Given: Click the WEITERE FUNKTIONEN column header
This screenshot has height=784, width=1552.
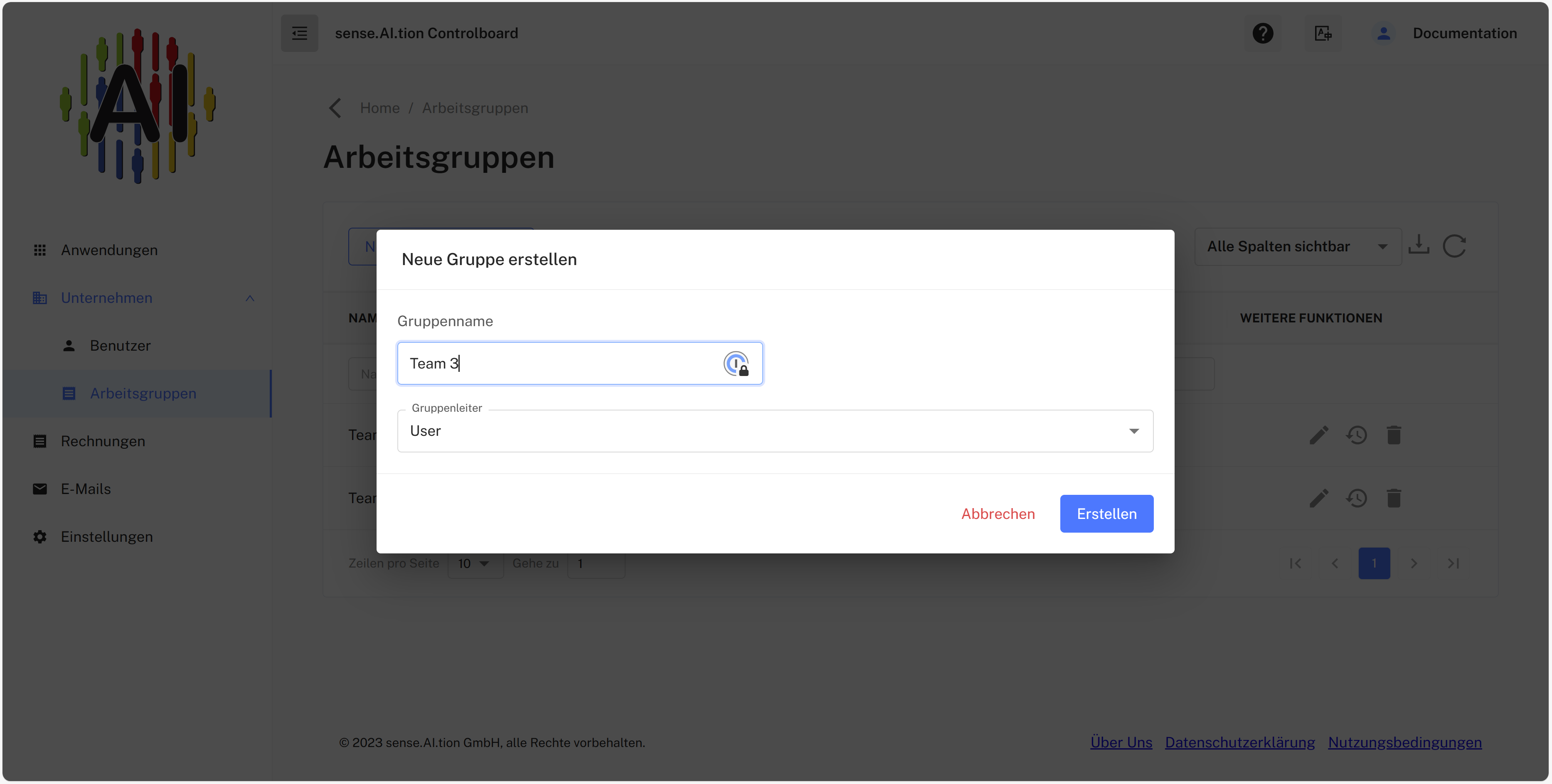Looking at the screenshot, I should (1311, 319).
